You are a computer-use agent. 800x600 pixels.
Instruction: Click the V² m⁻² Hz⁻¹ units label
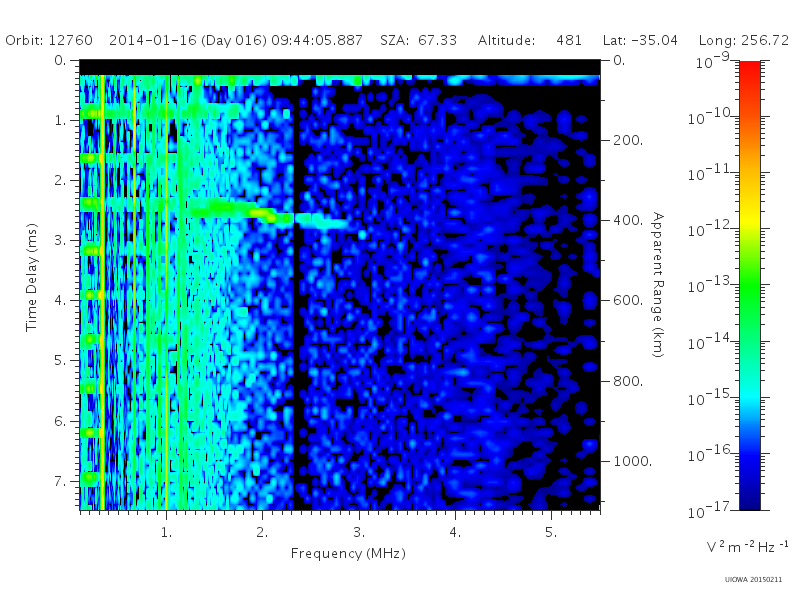(x=748, y=546)
